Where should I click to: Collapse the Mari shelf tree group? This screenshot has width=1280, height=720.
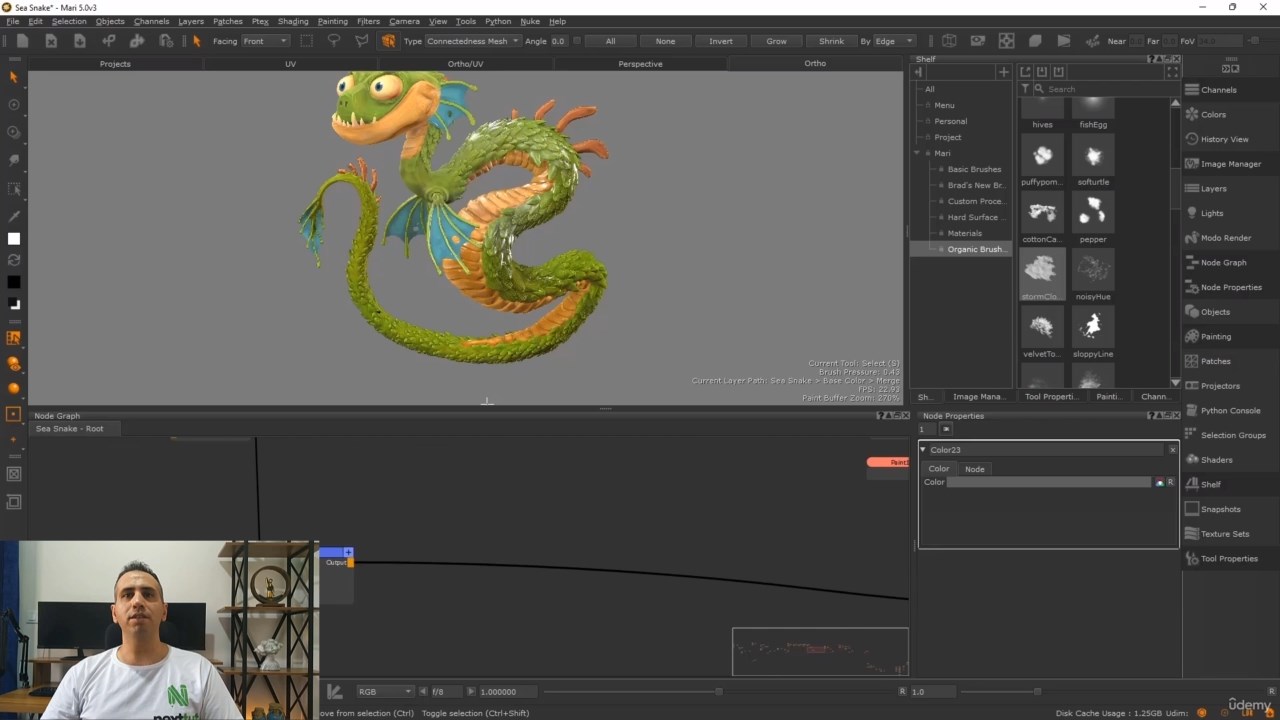[916, 153]
